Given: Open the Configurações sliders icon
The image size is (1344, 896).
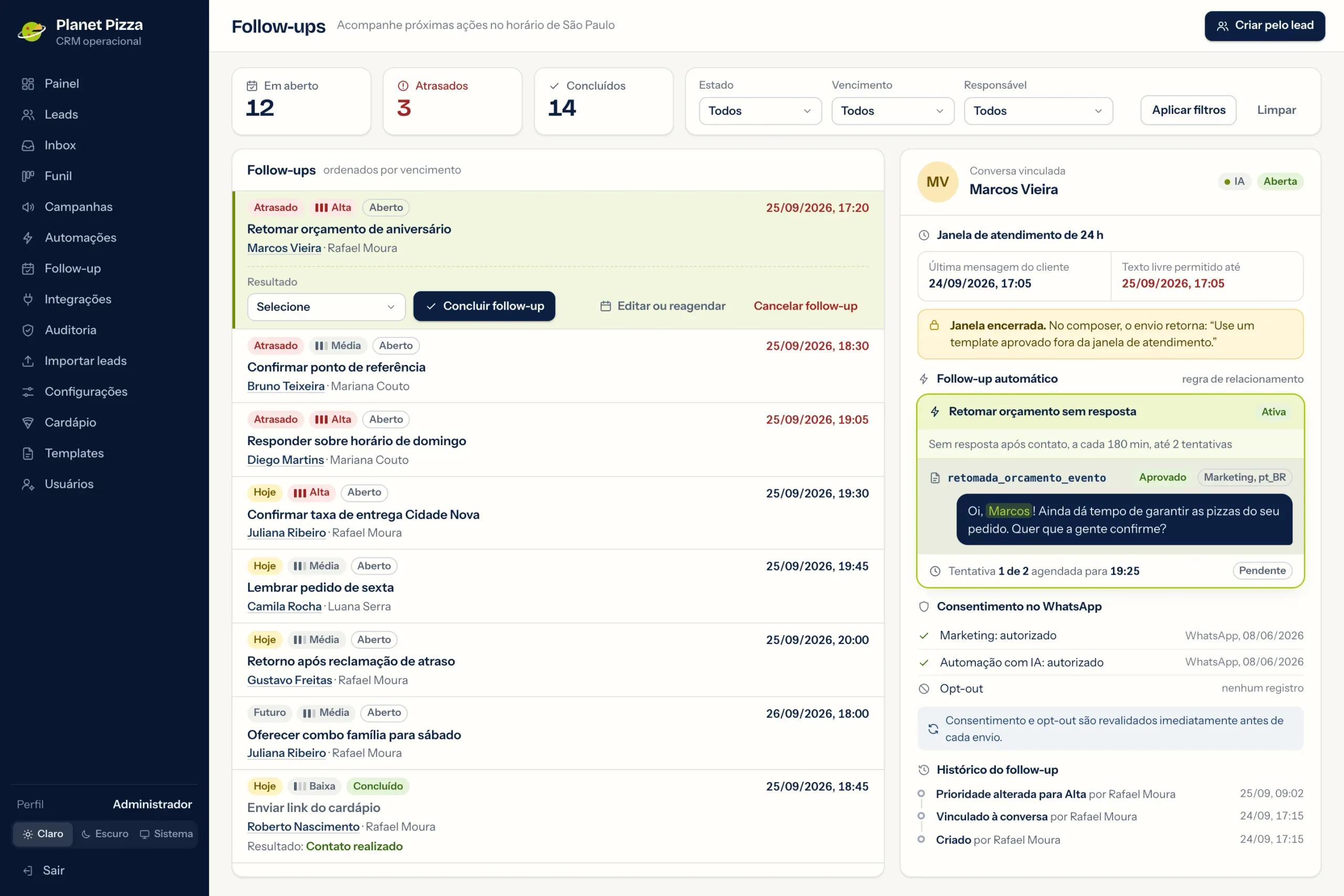Looking at the screenshot, I should [x=28, y=392].
